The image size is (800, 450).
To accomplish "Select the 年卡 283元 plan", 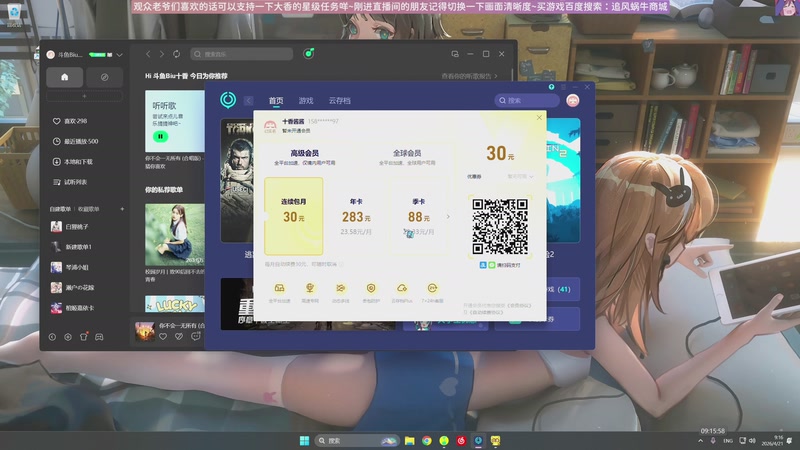I will 356,216.
